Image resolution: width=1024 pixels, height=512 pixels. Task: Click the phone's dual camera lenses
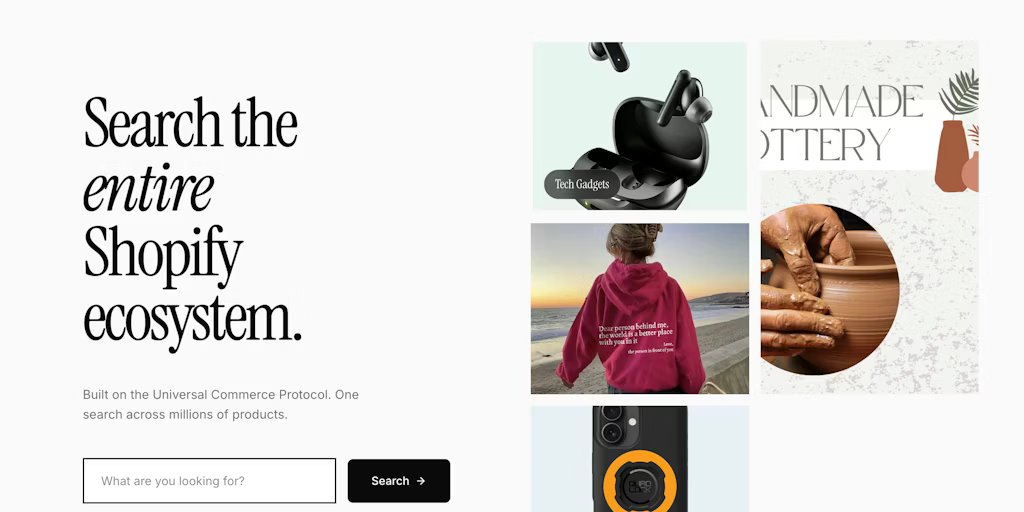tap(612, 423)
